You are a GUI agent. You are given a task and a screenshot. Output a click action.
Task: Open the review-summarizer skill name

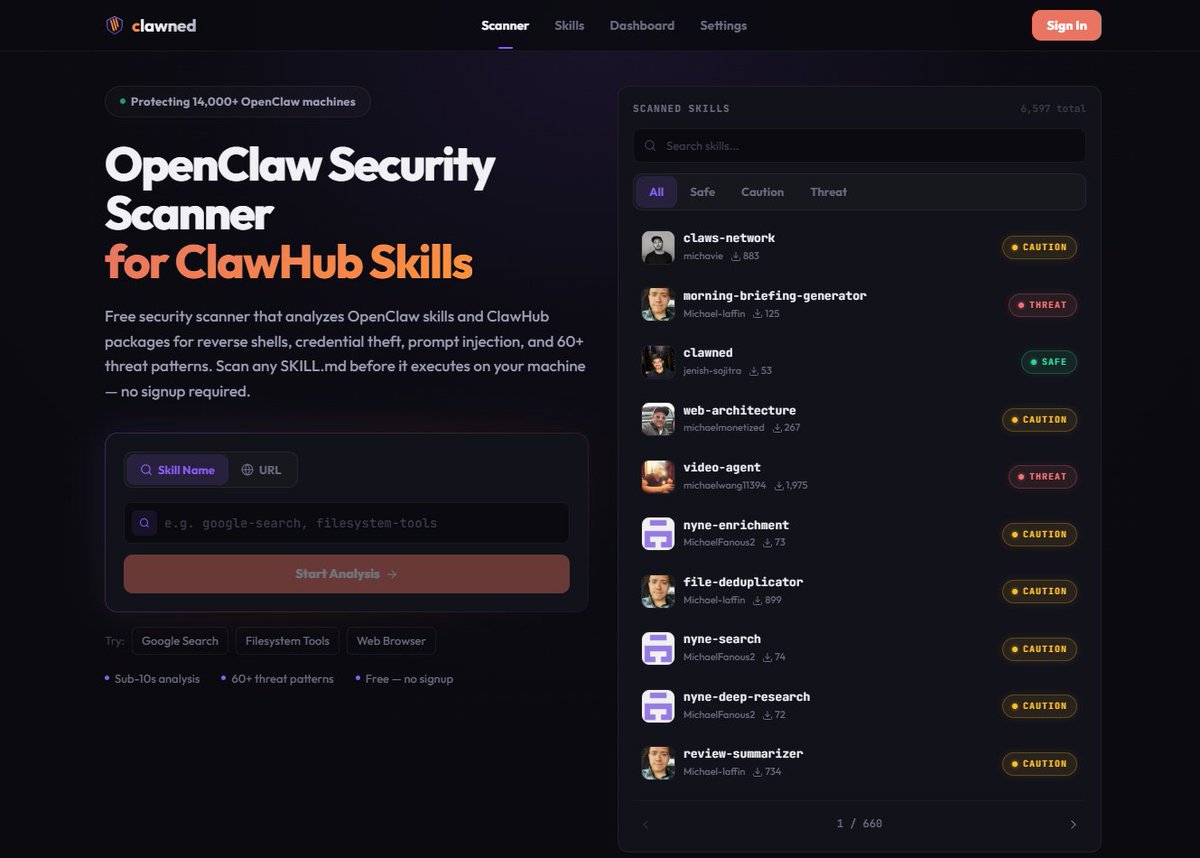[x=743, y=754]
